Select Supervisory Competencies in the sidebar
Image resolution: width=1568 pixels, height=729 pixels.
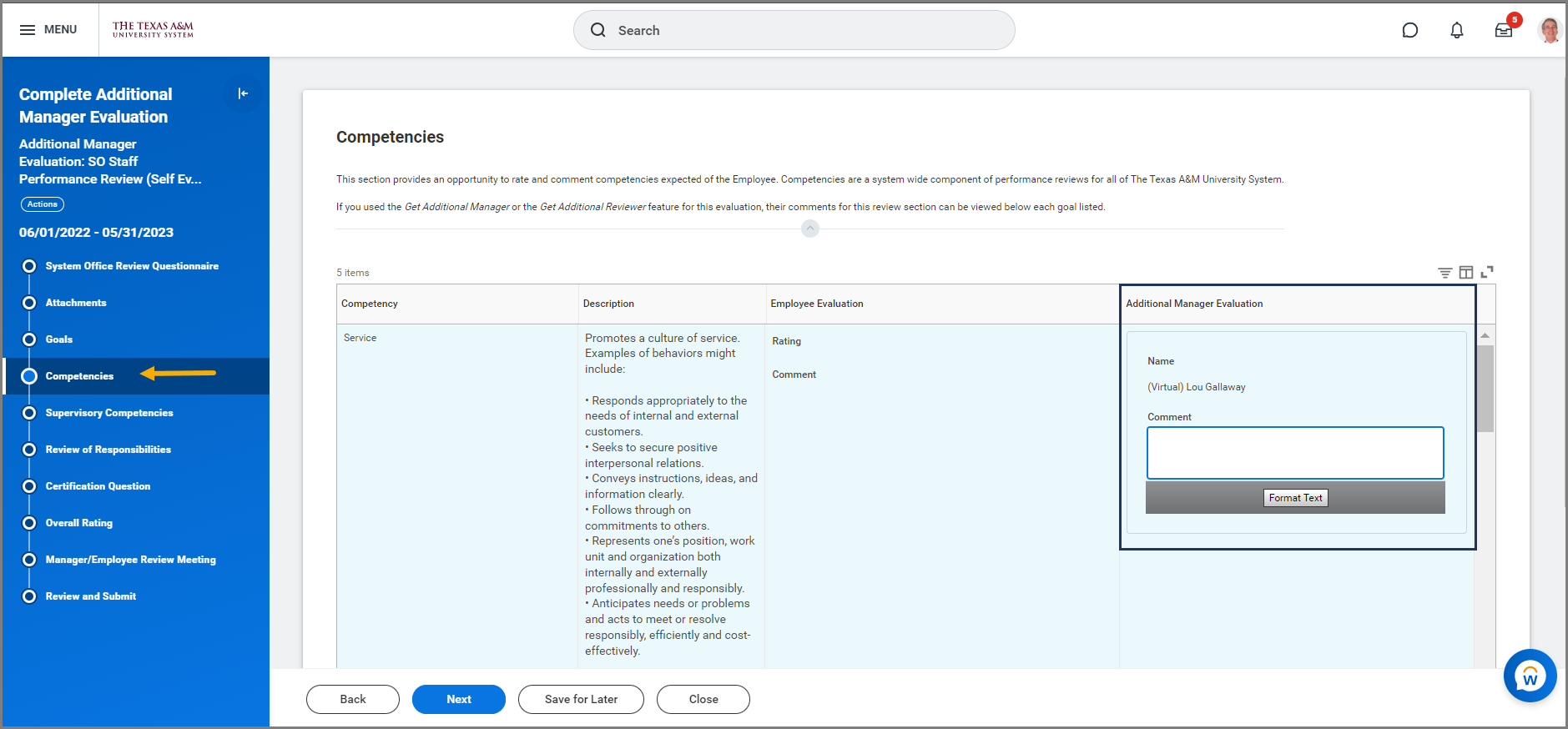tap(109, 413)
